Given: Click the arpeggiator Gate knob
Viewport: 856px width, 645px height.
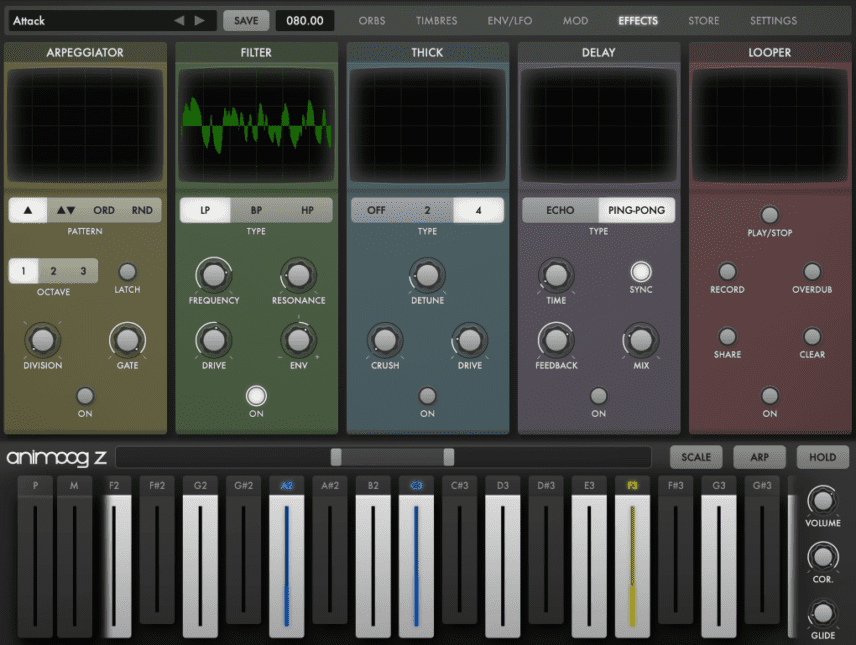Looking at the screenshot, I should pyautogui.click(x=127, y=340).
